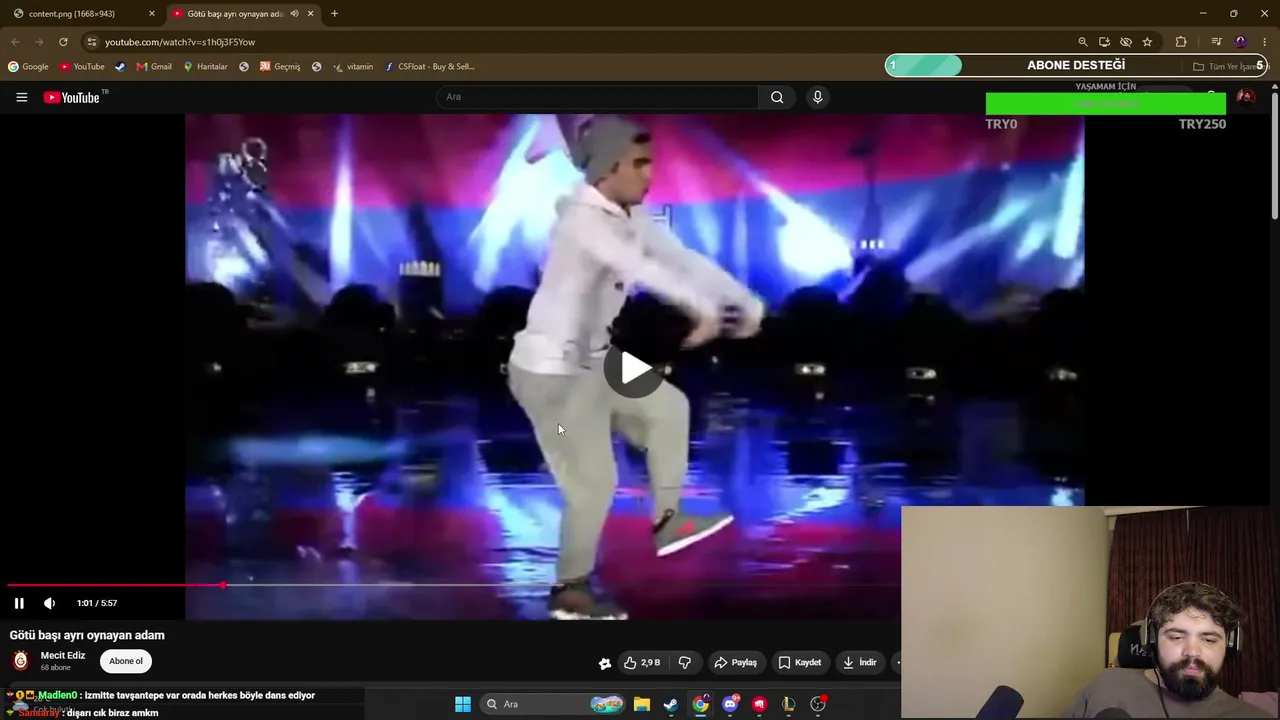Open the Geçmiş bookmark

click(x=280, y=67)
